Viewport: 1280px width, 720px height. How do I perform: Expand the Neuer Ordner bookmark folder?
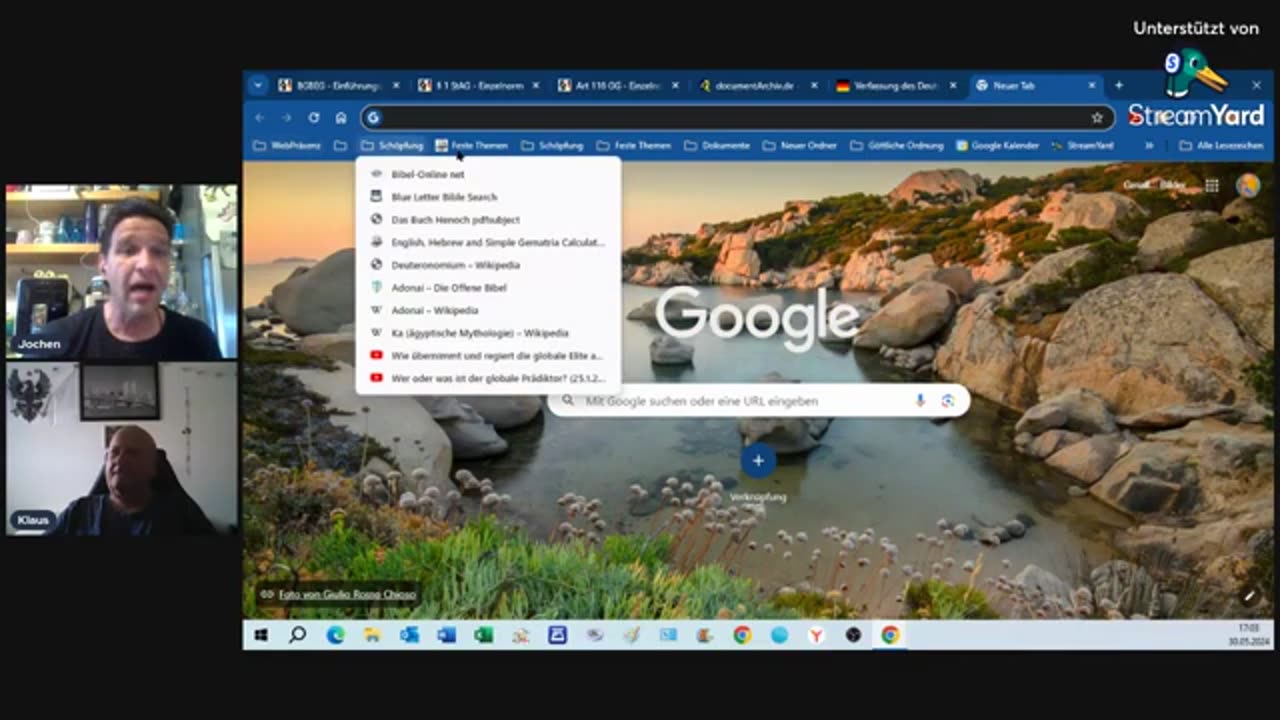tap(799, 145)
